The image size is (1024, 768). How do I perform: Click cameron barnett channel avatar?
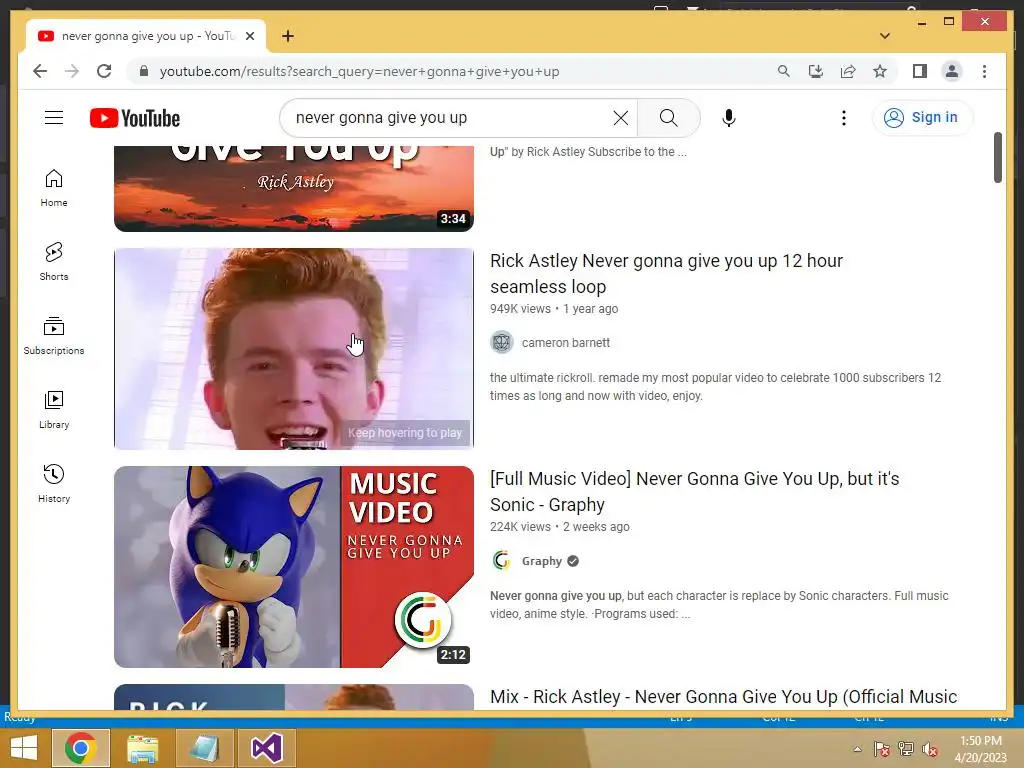pyautogui.click(x=502, y=342)
